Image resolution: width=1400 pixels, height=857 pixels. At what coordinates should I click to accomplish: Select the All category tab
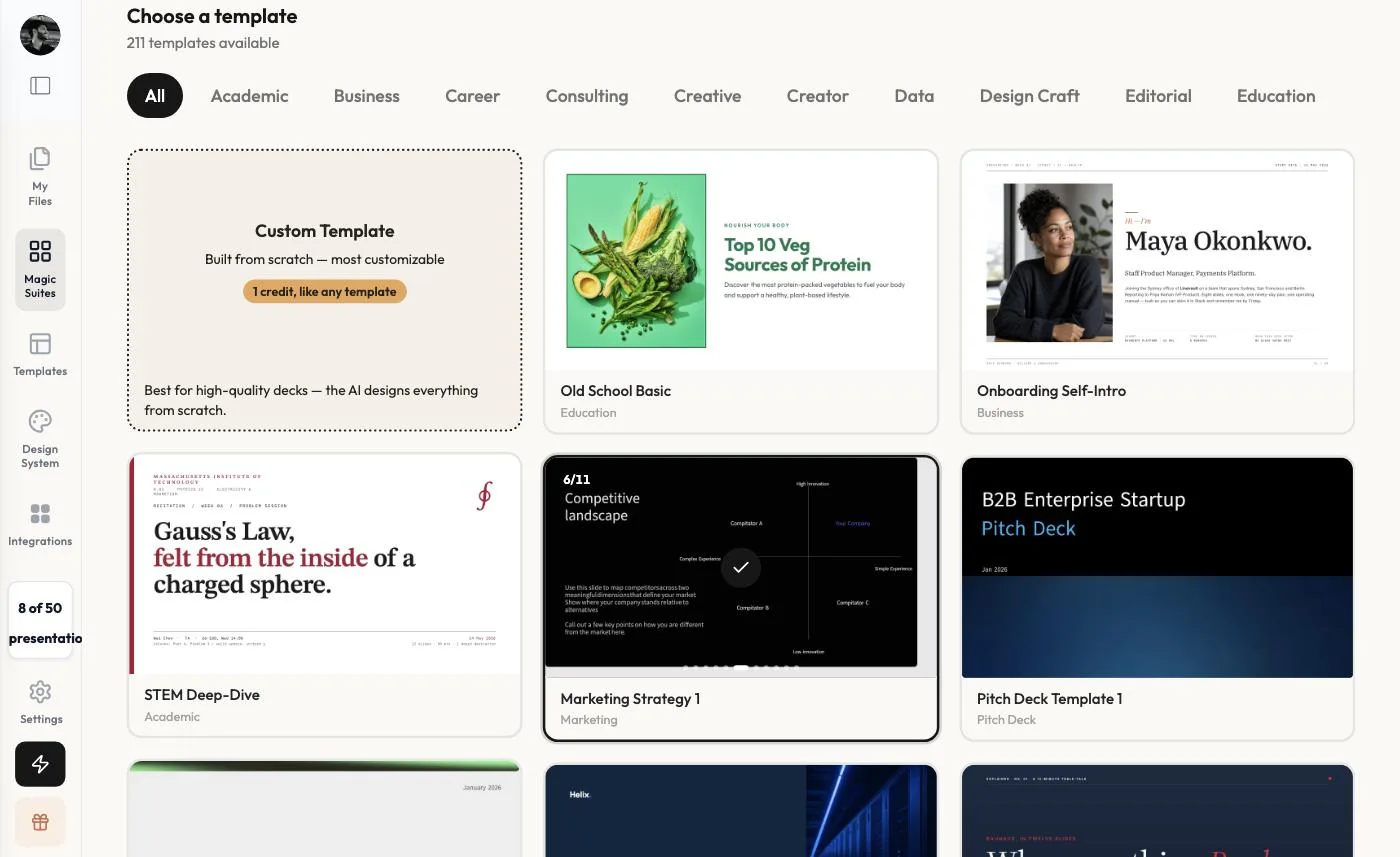155,96
